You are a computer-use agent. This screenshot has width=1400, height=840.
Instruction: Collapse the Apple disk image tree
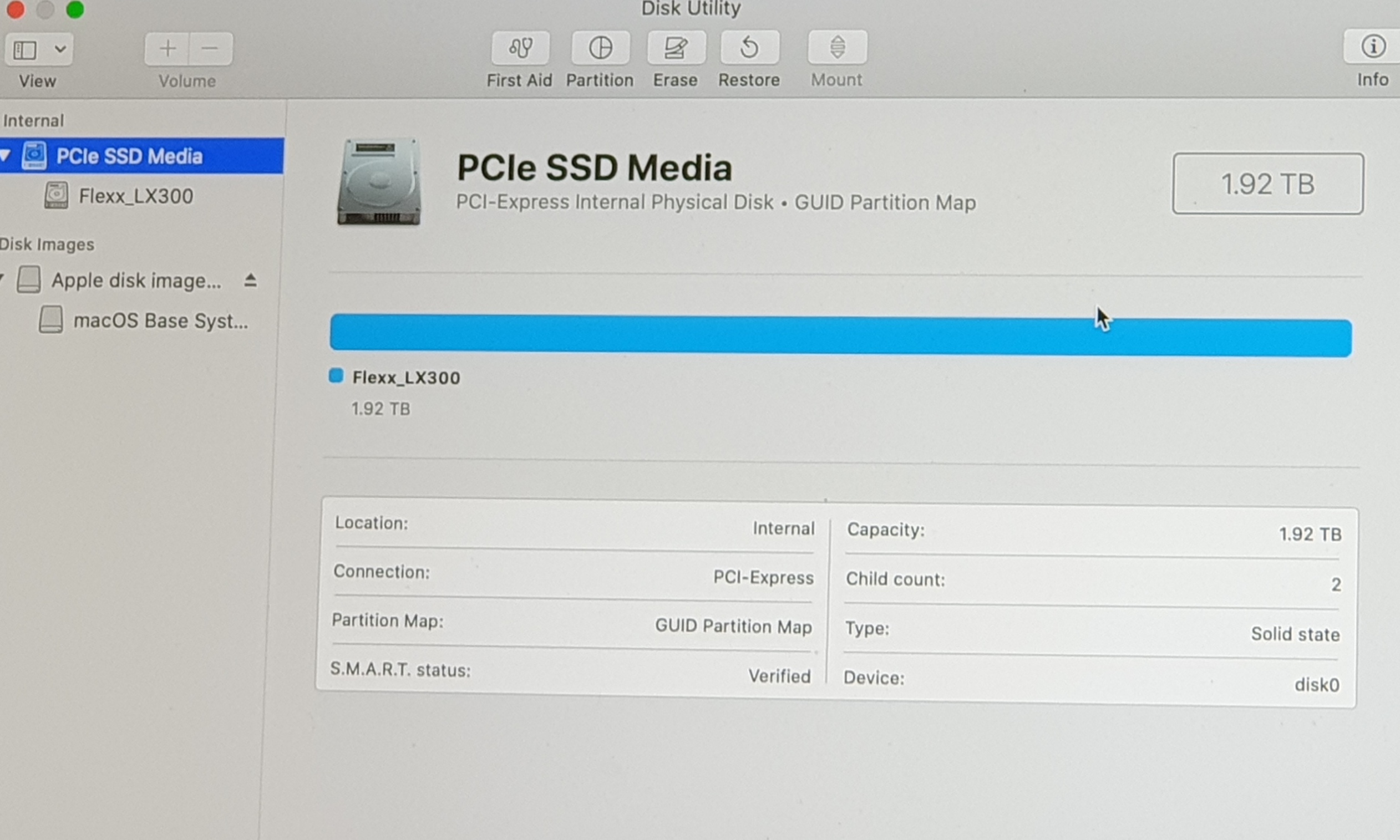click(x=2, y=278)
